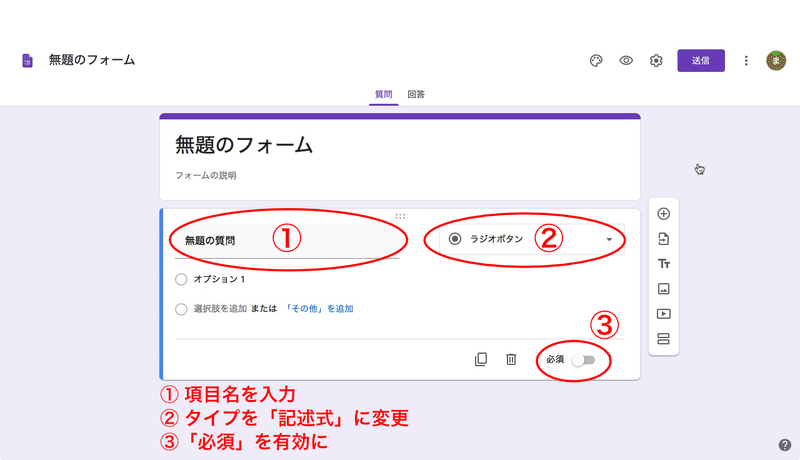The image size is (800, 460).
Task: Click 選択肢を追加 to add an option
Action: tap(220, 309)
